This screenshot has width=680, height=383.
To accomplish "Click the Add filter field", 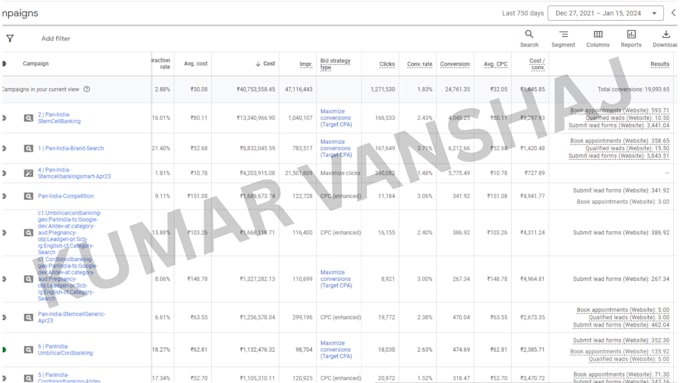I will pyautogui.click(x=56, y=39).
